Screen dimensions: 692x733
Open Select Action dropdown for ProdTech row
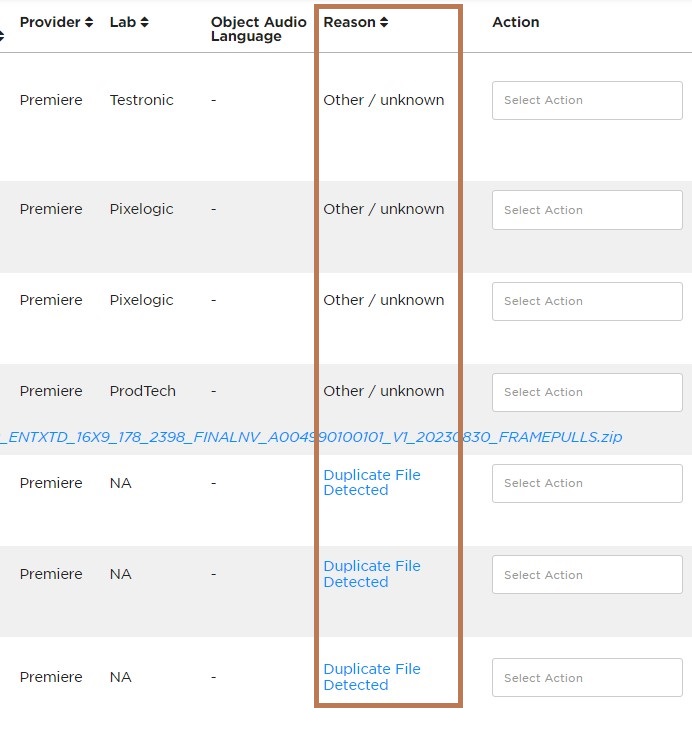point(587,392)
